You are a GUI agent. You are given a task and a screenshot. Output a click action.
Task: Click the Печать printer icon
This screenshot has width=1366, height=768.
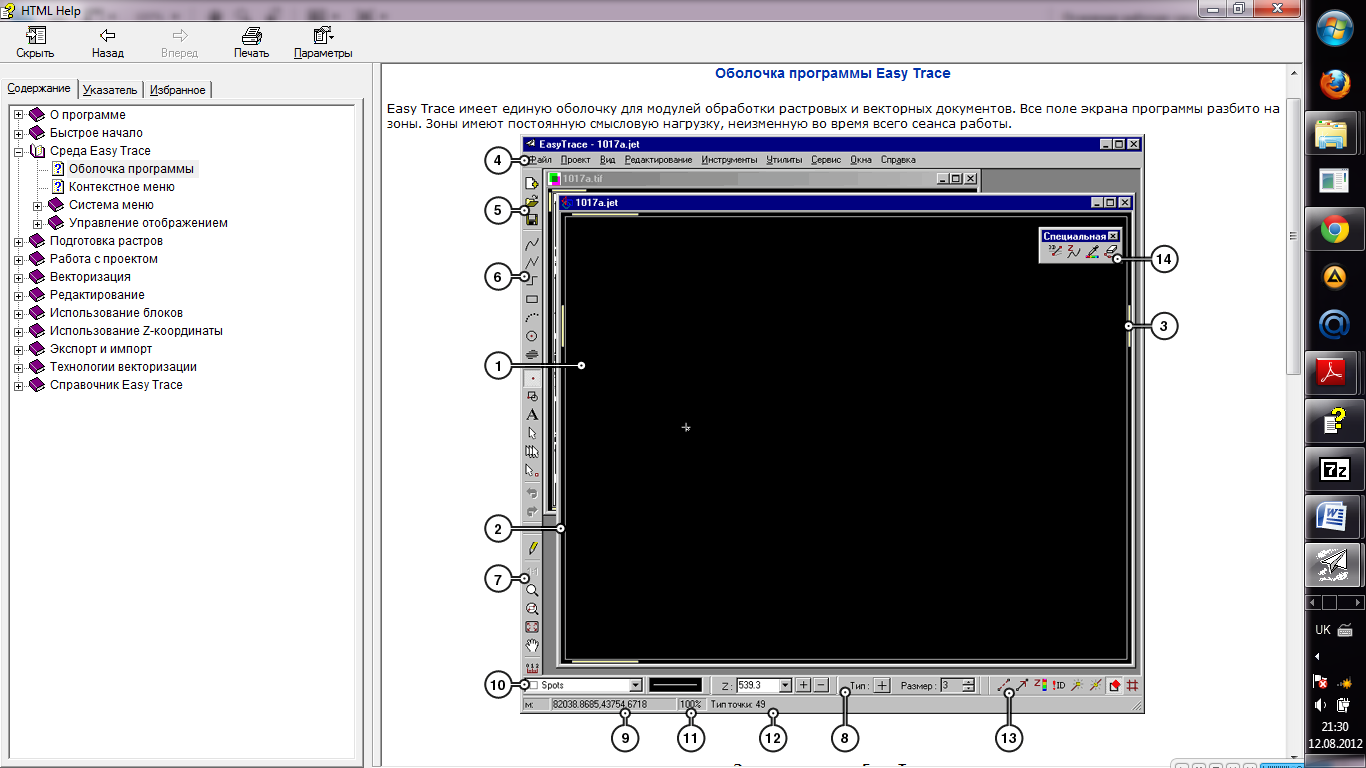[251, 36]
